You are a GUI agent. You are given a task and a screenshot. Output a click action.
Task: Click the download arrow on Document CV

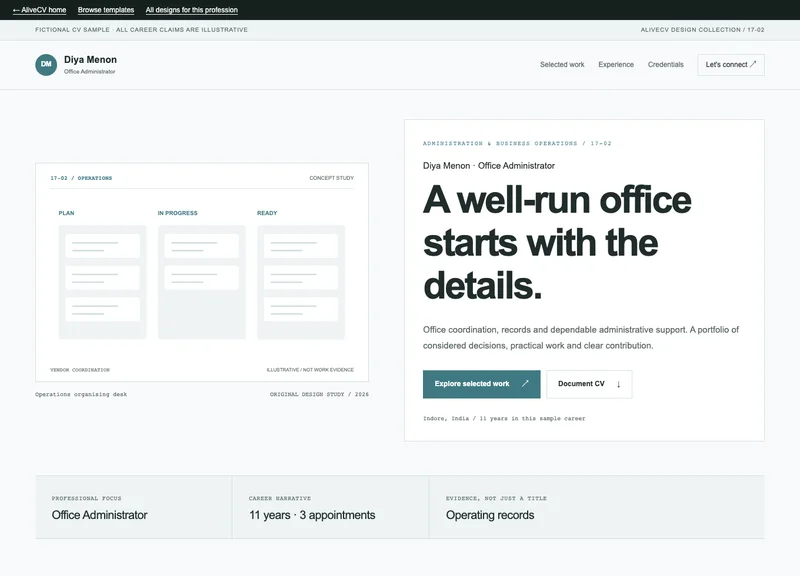click(x=618, y=384)
